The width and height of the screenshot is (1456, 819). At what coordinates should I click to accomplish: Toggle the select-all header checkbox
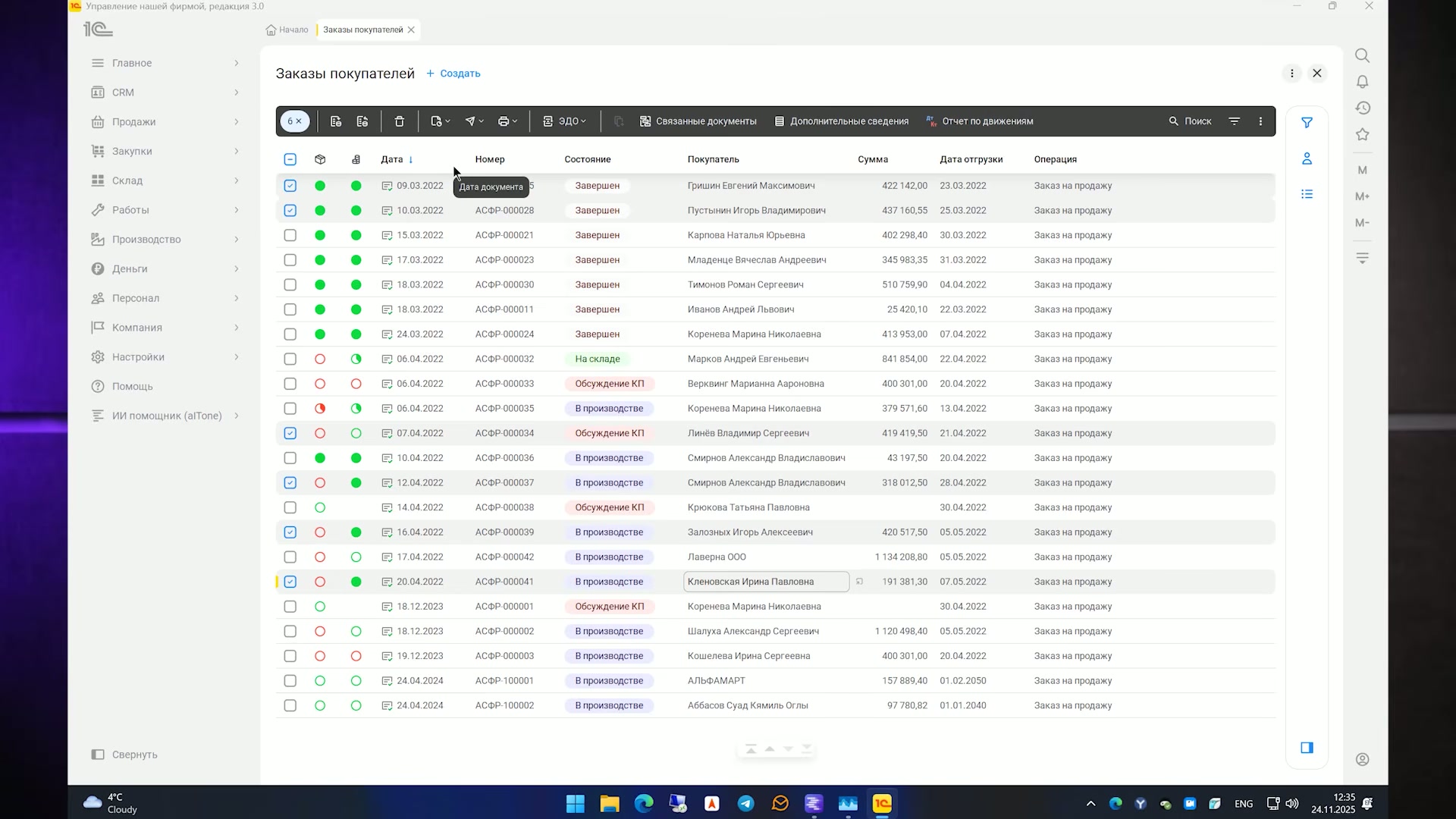click(x=290, y=159)
